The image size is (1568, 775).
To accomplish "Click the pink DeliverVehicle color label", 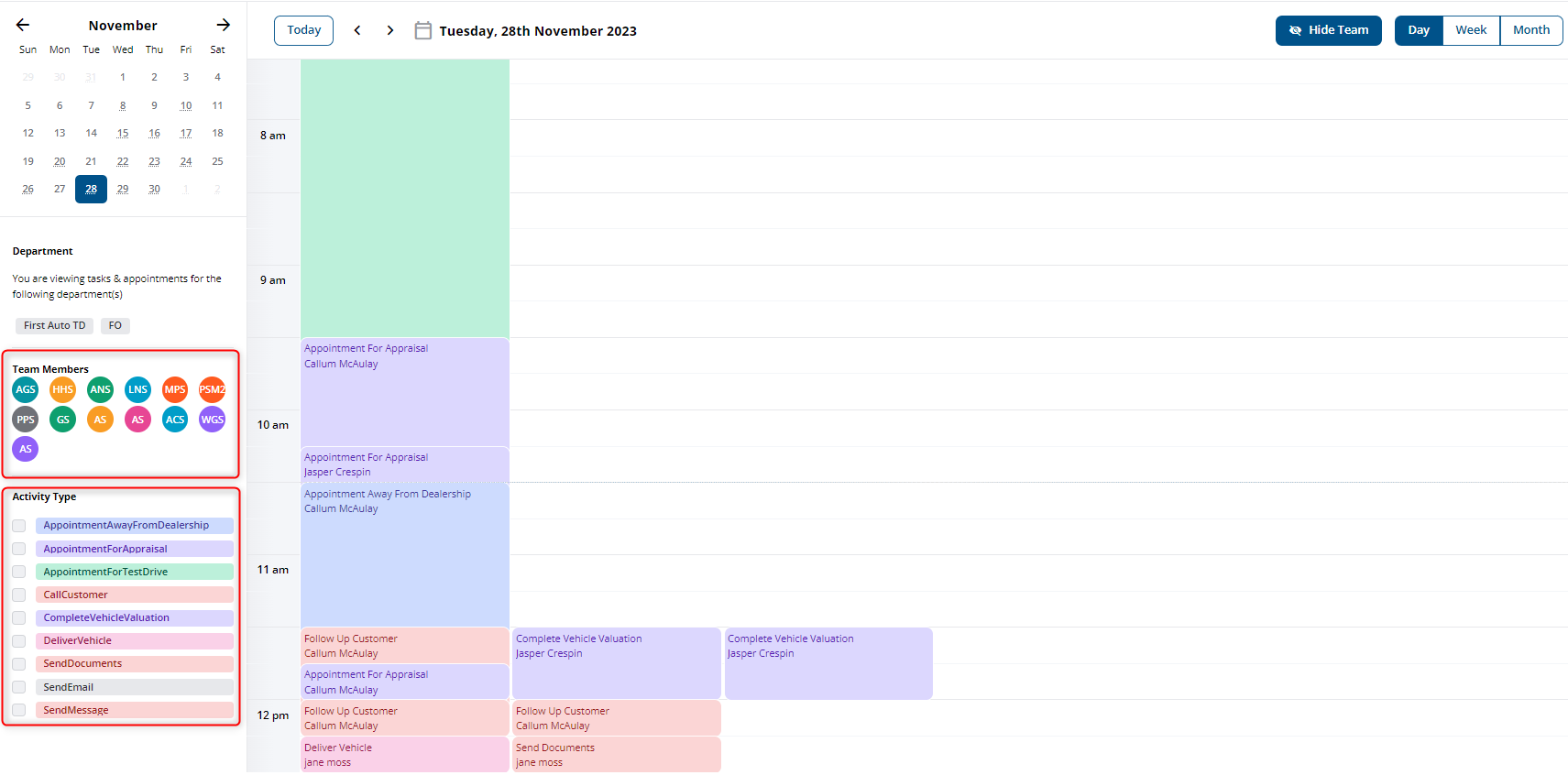I will 135,641.
